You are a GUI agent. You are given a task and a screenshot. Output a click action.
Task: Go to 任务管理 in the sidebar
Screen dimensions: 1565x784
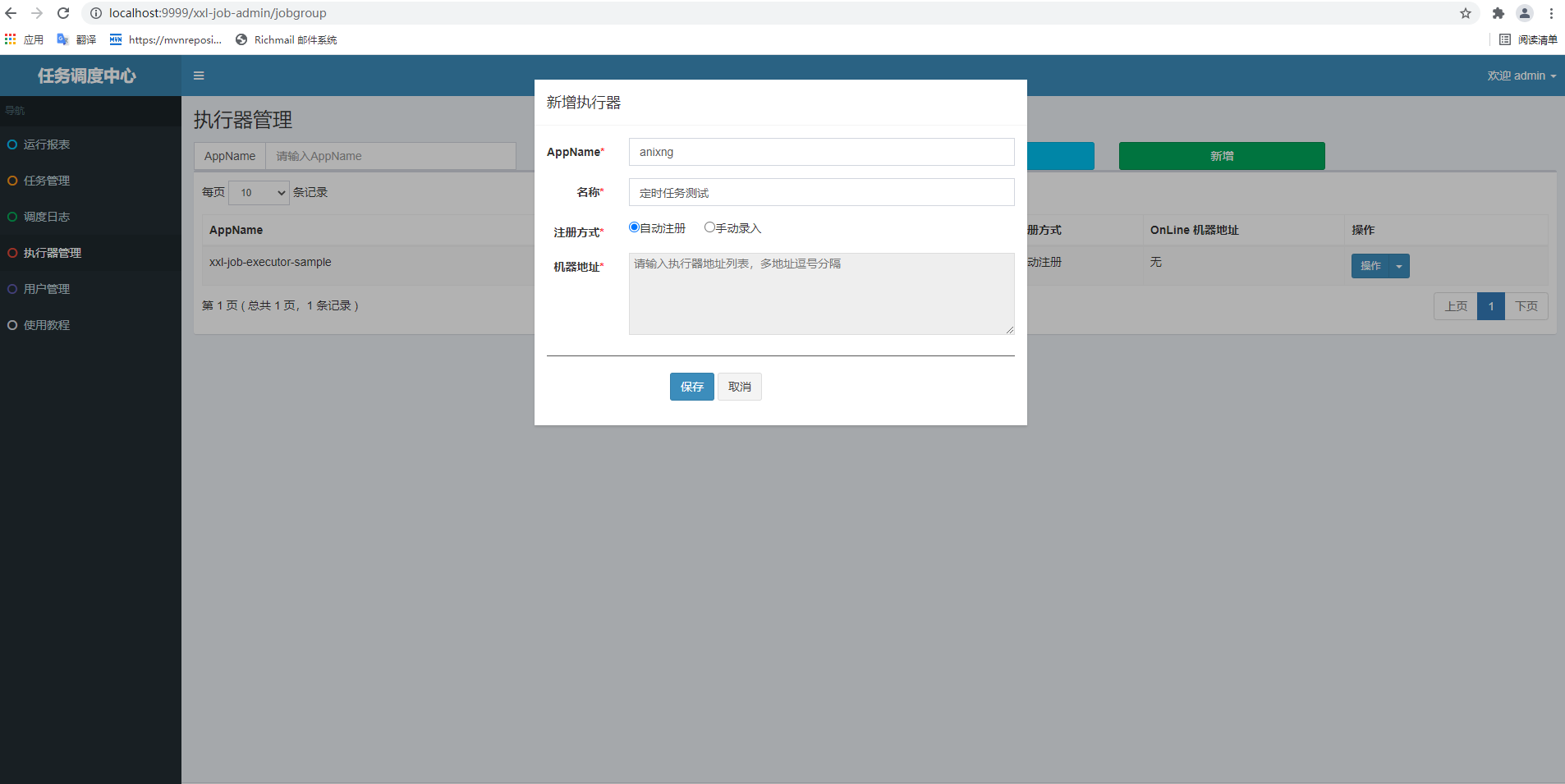pyautogui.click(x=90, y=181)
